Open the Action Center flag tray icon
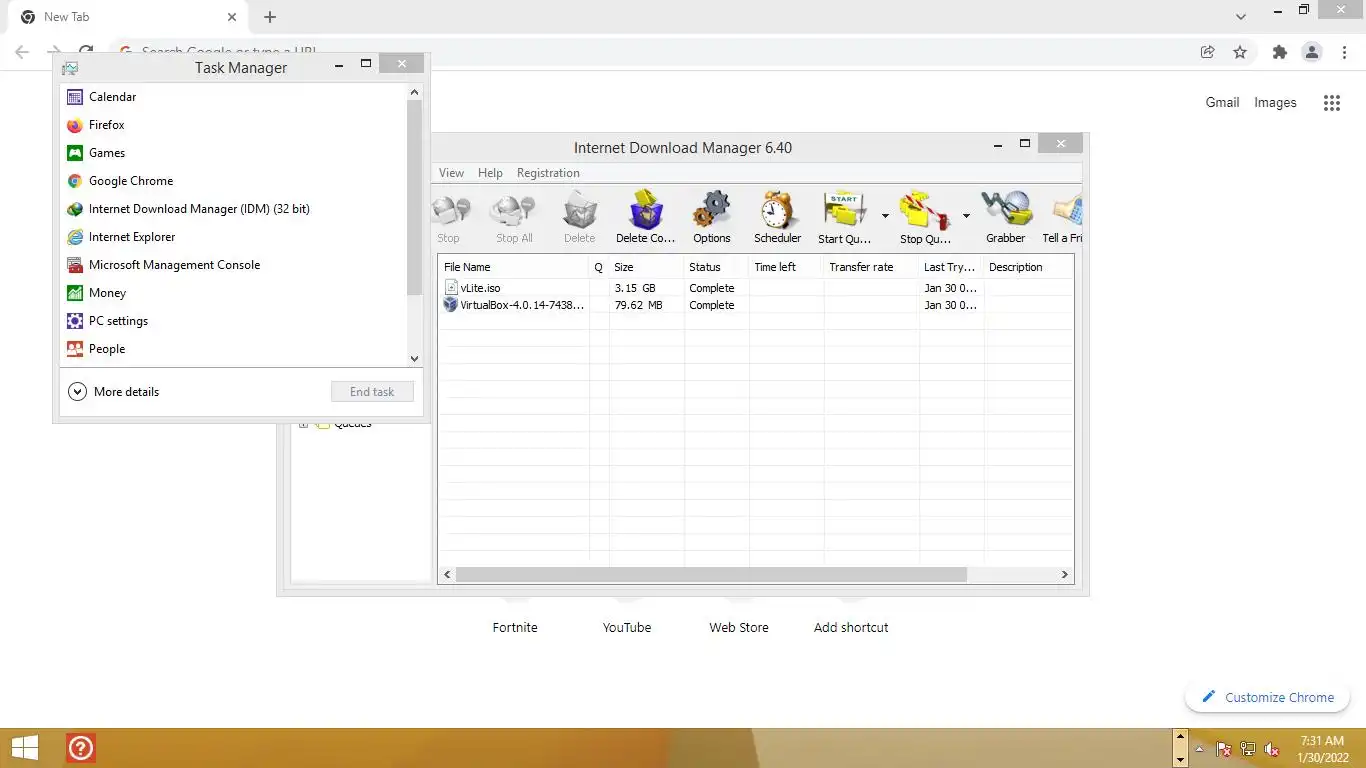This screenshot has height=768, width=1366. [1224, 749]
